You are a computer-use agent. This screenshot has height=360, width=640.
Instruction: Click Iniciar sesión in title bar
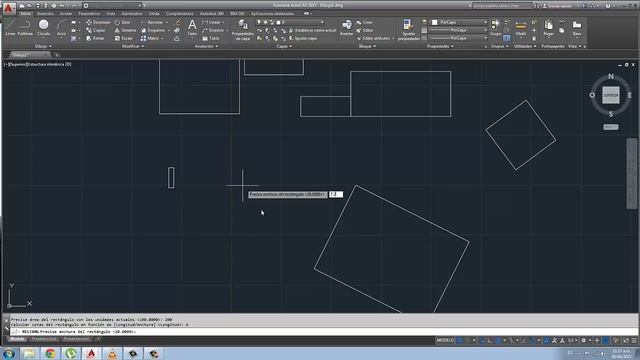[x=557, y=6]
